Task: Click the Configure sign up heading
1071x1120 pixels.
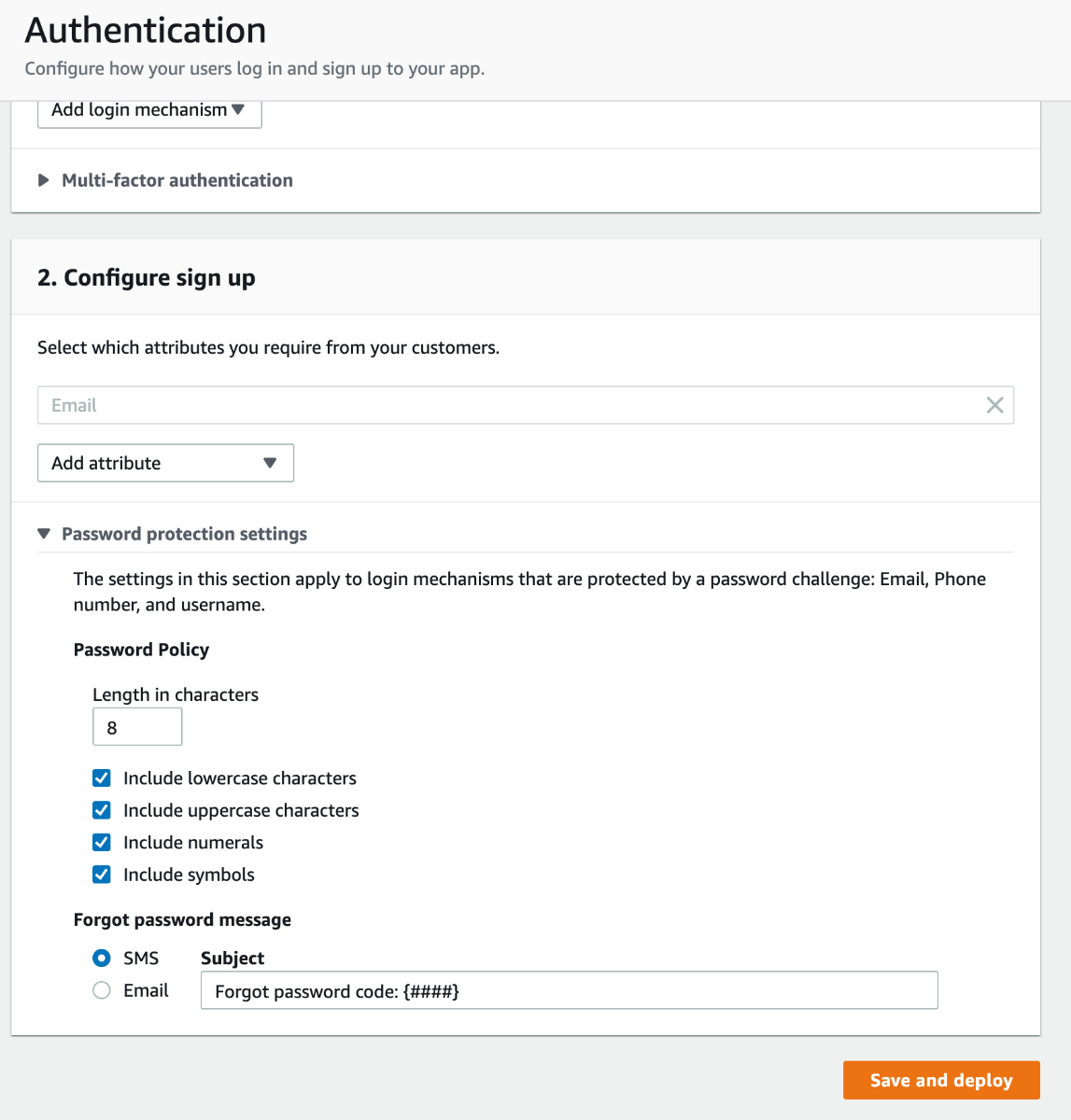Action: tap(147, 277)
